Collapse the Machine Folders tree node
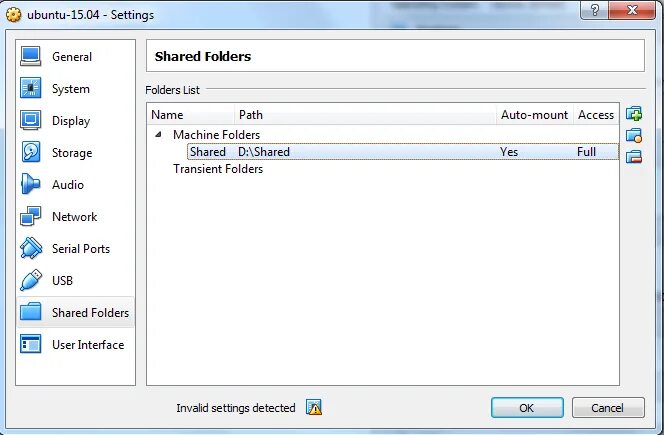 [x=158, y=135]
